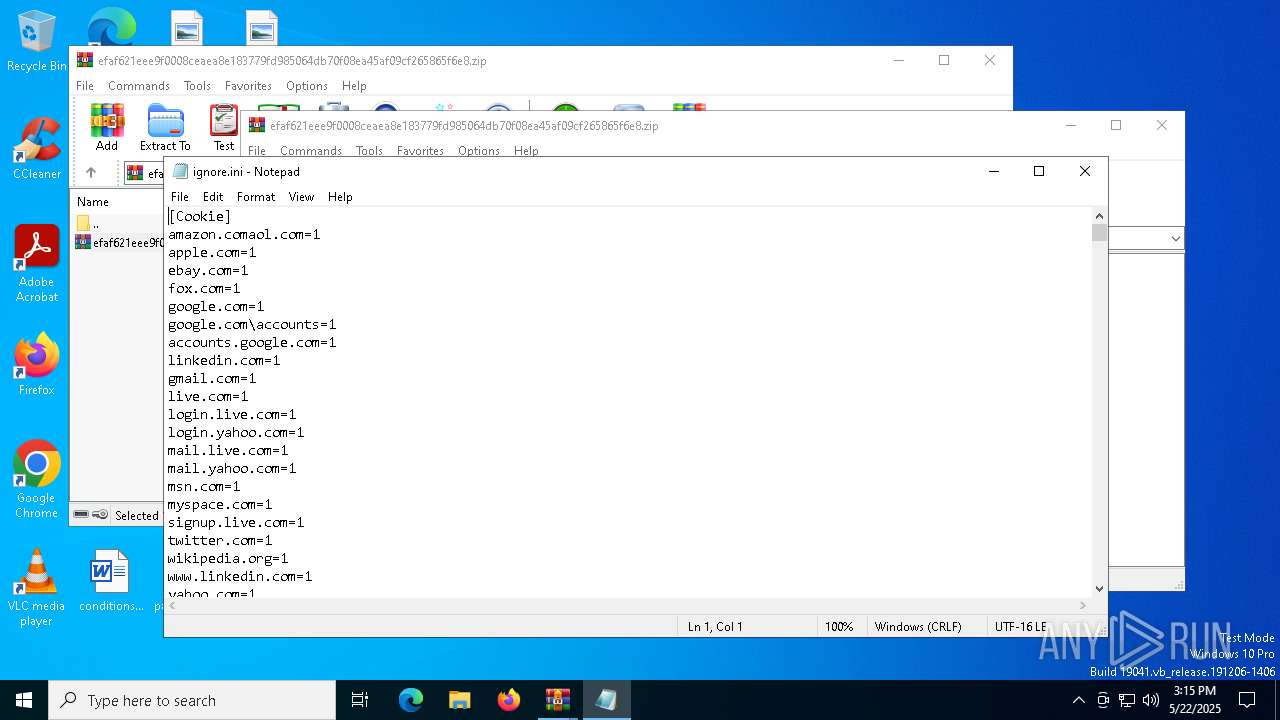Click Notepad vertical scrollbar up arrow

pos(1100,216)
